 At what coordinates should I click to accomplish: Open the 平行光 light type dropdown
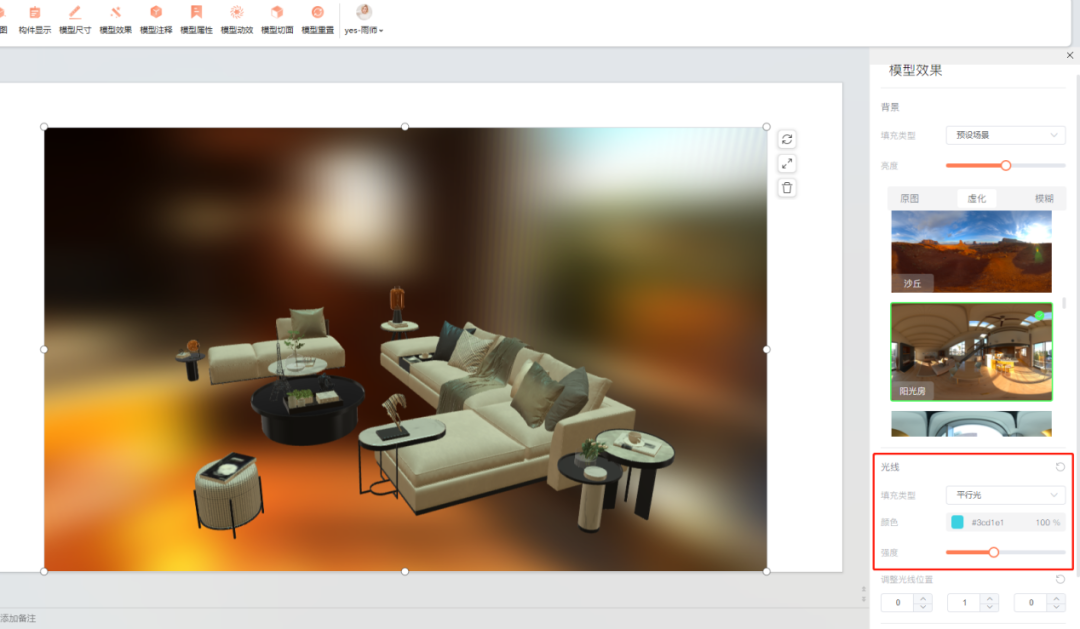point(1004,494)
